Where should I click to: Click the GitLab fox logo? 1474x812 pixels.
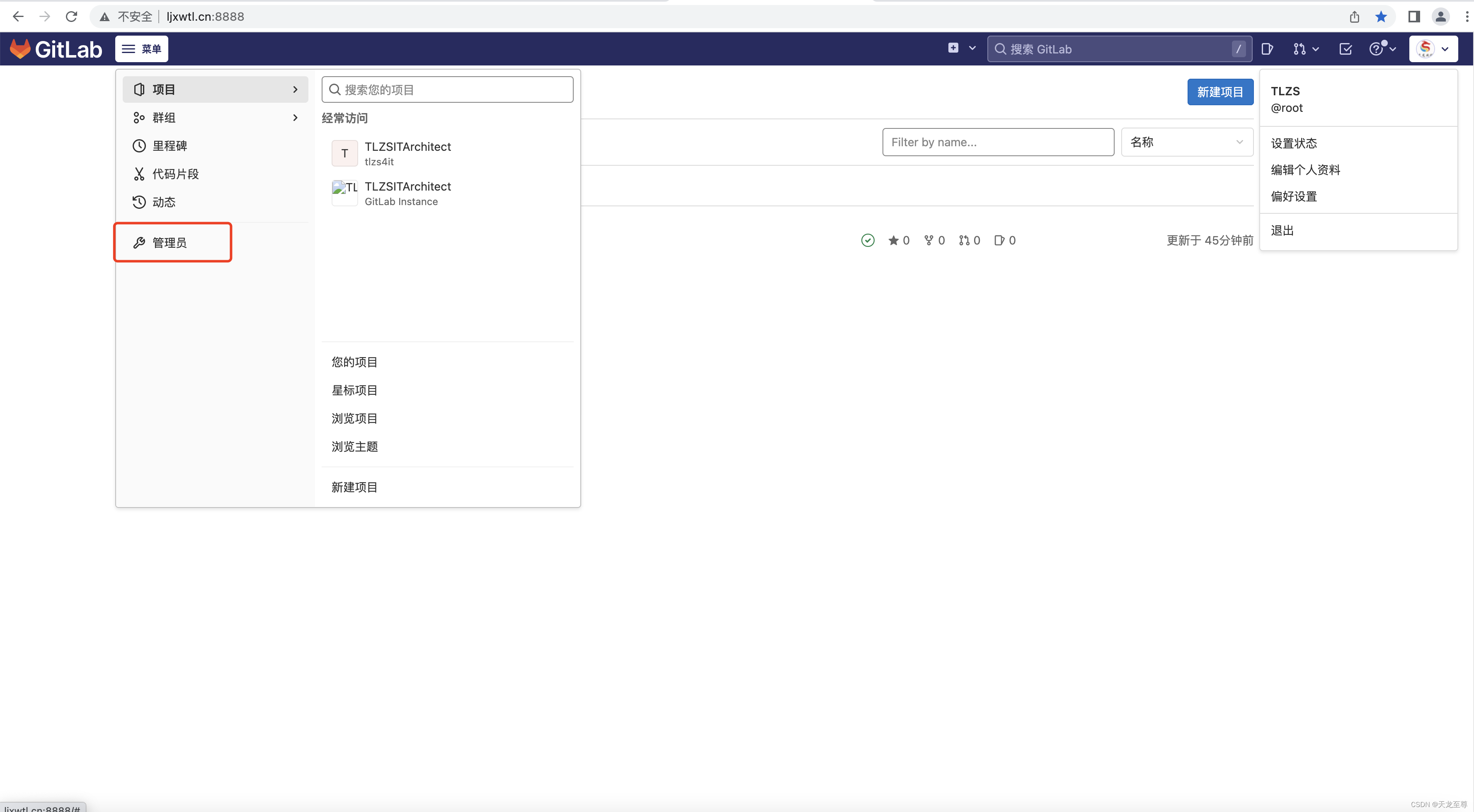(20, 48)
